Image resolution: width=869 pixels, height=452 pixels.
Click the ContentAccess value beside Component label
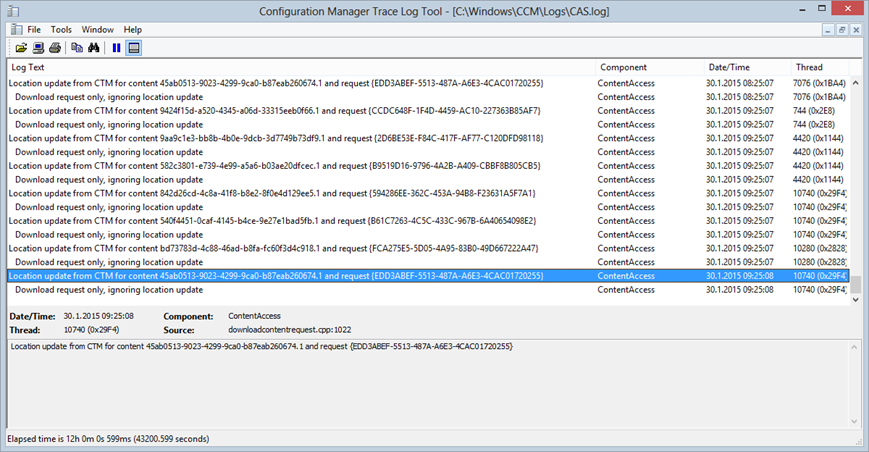(x=254, y=316)
